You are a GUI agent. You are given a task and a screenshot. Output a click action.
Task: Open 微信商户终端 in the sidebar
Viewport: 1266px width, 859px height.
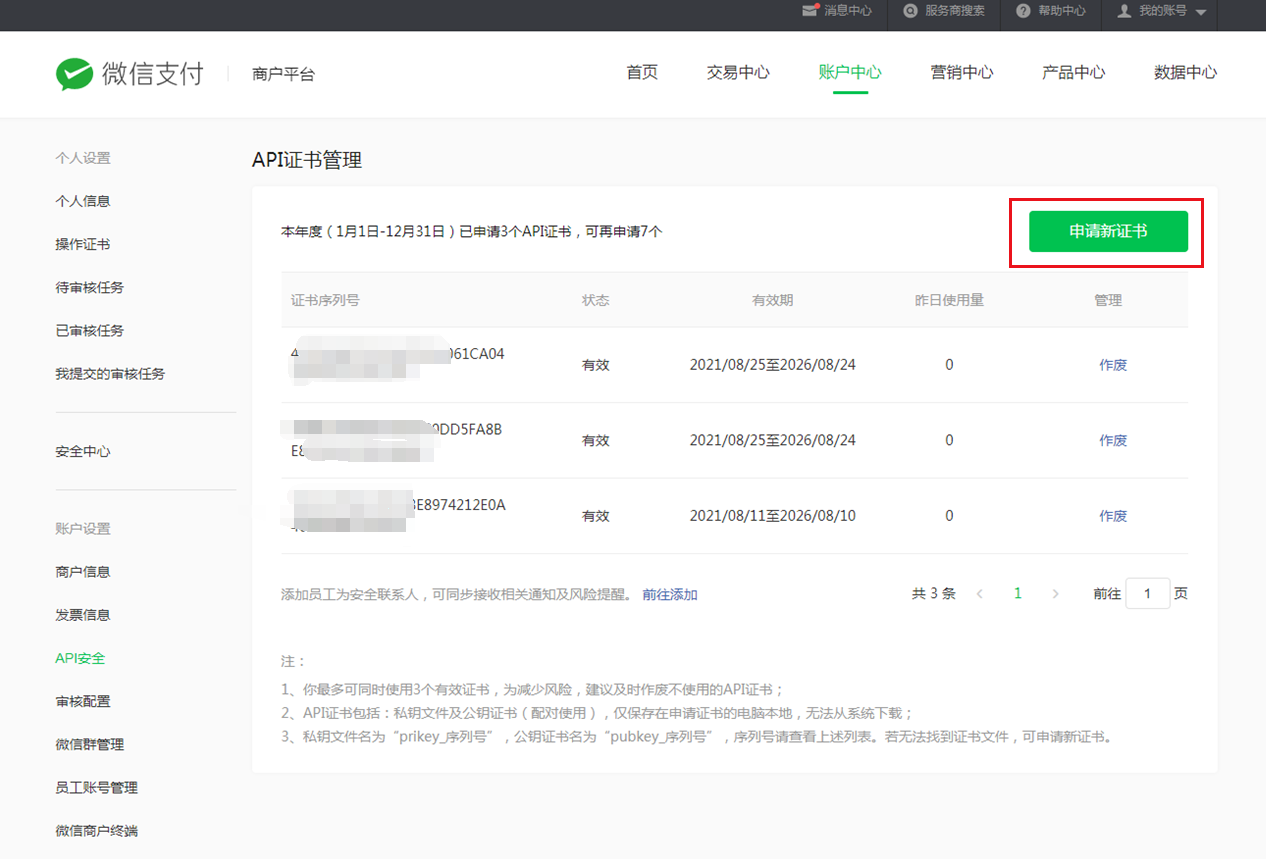pos(97,830)
